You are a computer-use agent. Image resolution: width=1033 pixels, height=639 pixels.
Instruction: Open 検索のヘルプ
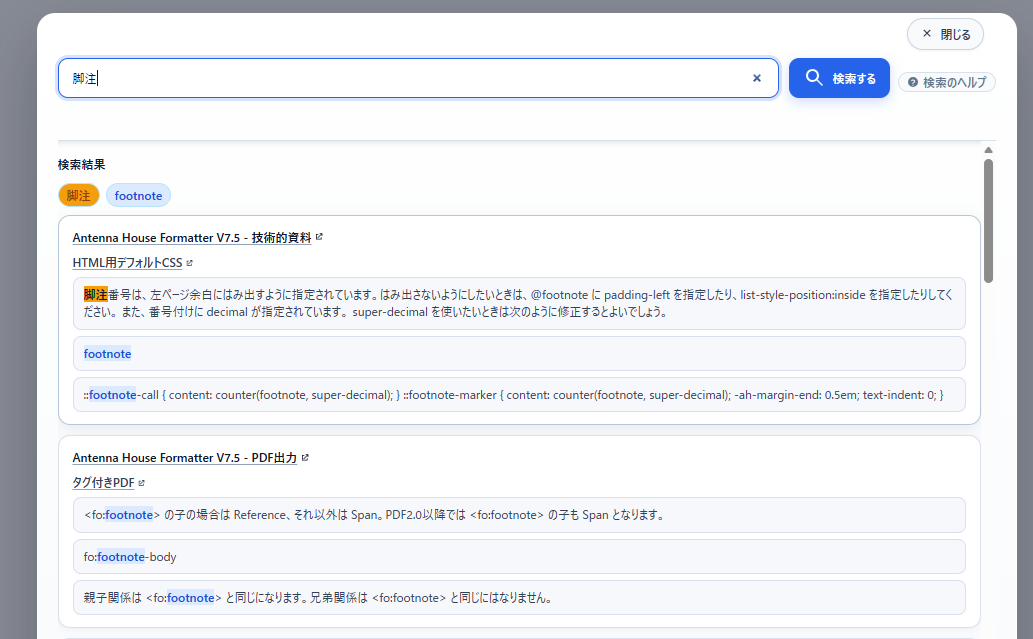[x=947, y=82]
